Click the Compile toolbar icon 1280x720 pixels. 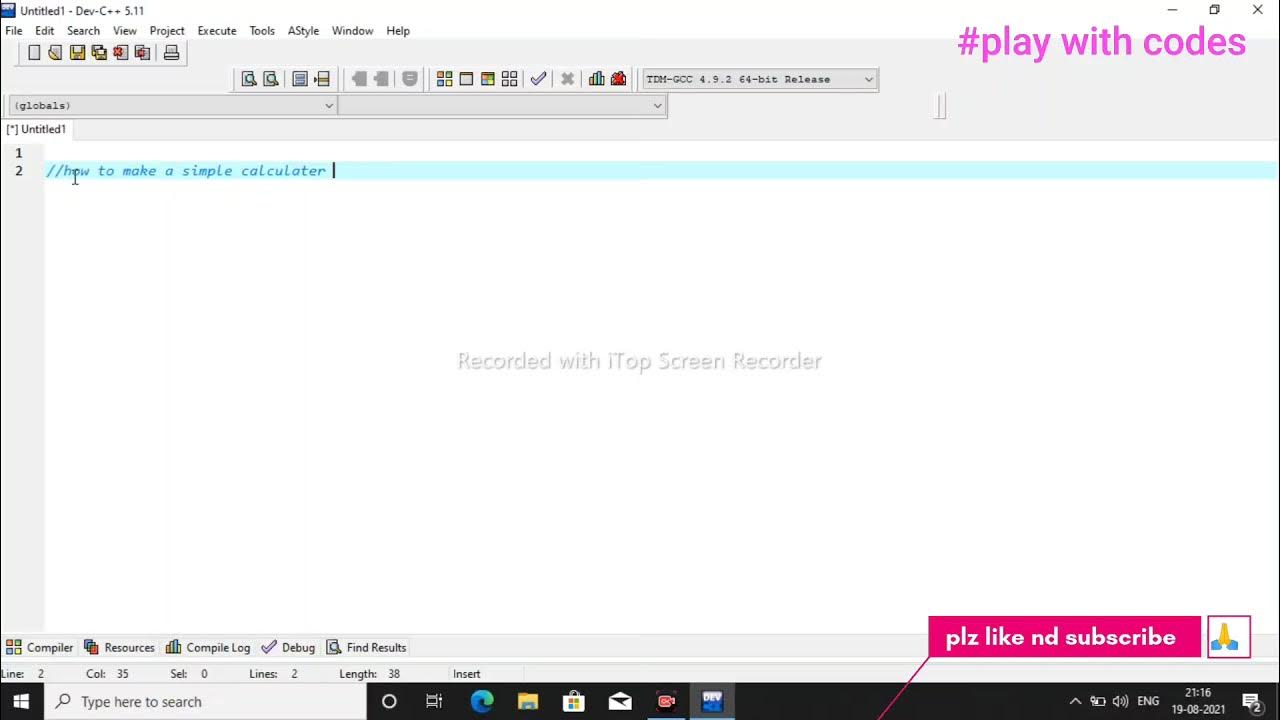click(x=444, y=79)
